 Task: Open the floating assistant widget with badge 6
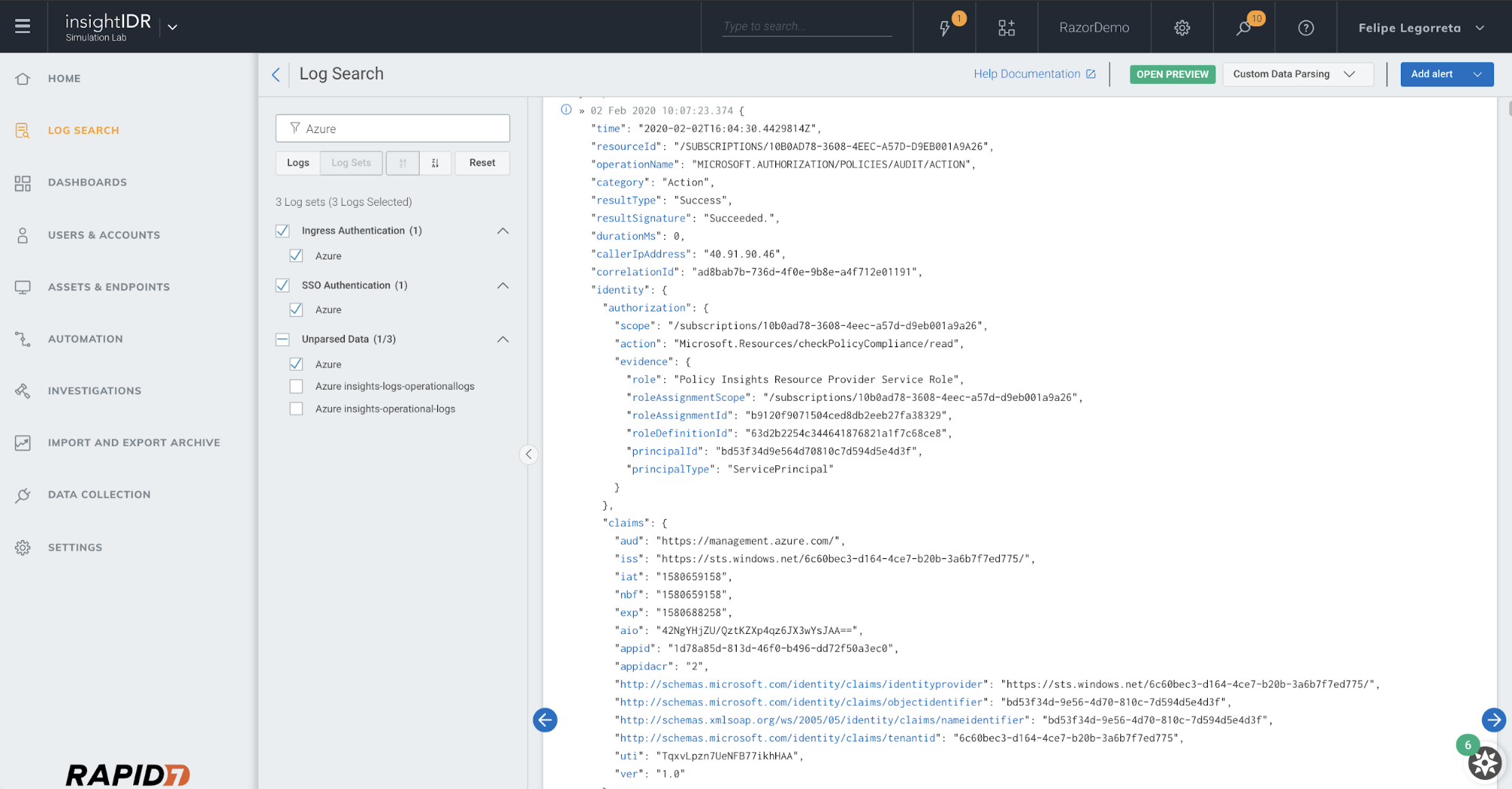[1485, 763]
